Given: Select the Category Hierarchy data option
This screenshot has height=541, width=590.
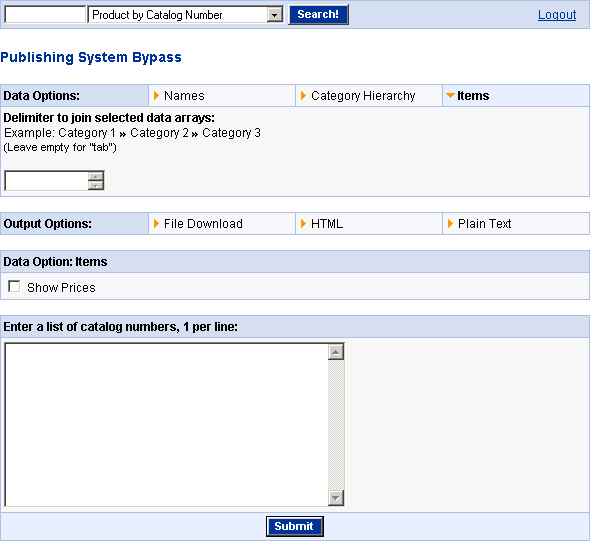Looking at the screenshot, I should 363,96.
